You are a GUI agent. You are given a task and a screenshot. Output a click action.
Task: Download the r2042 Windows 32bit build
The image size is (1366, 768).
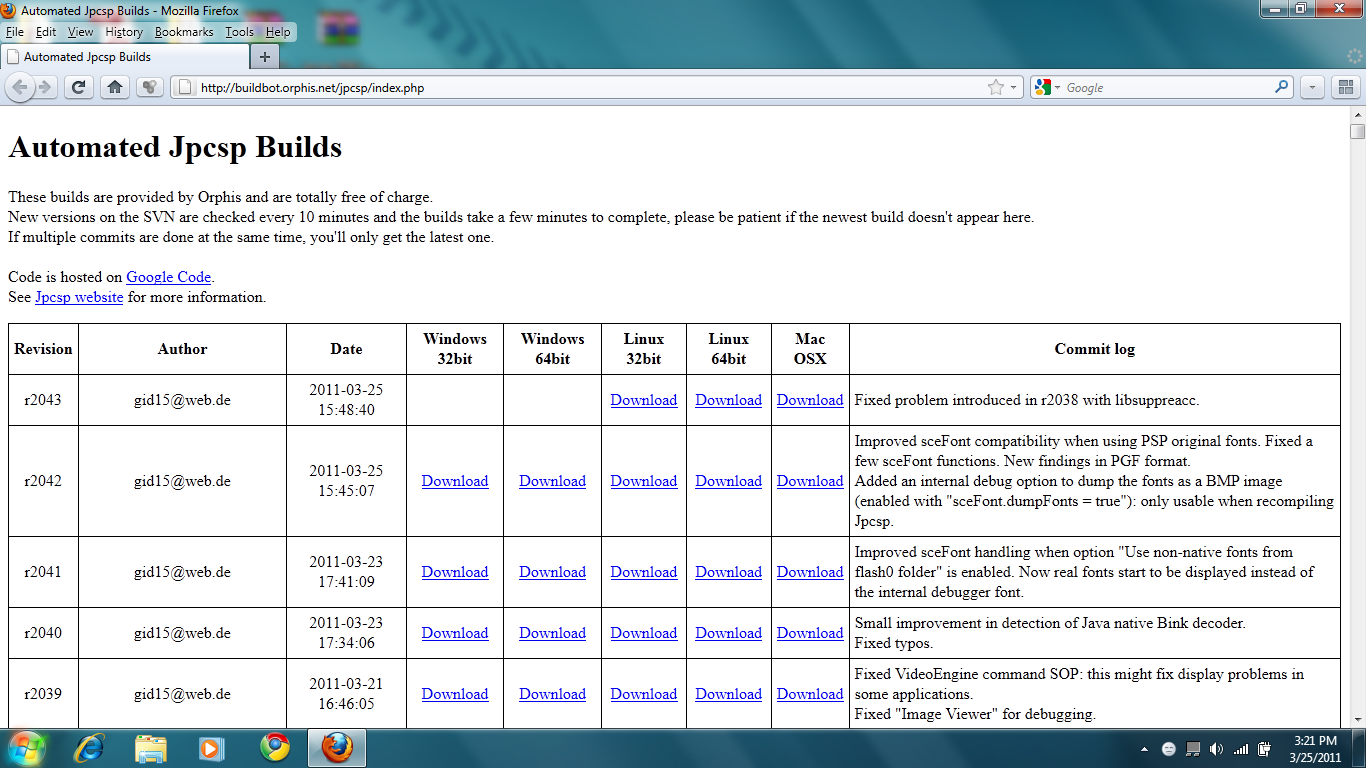click(x=455, y=481)
